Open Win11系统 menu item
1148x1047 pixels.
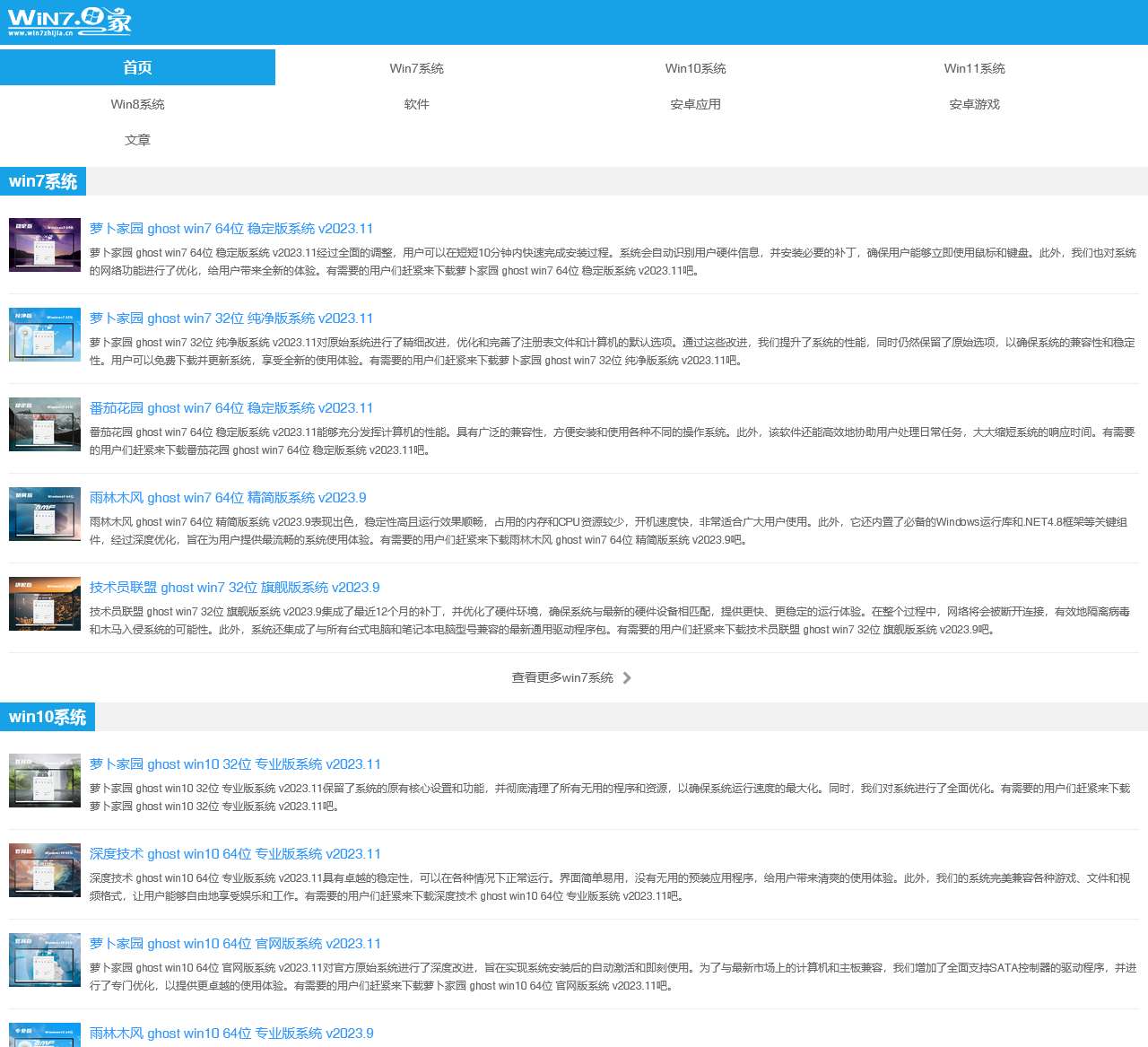(974, 68)
